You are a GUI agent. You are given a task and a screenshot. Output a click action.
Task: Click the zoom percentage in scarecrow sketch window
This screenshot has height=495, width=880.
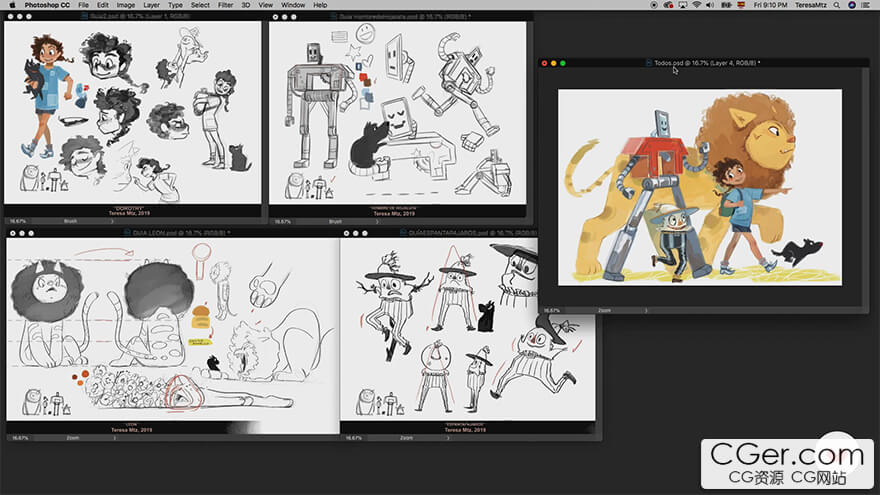click(354, 438)
